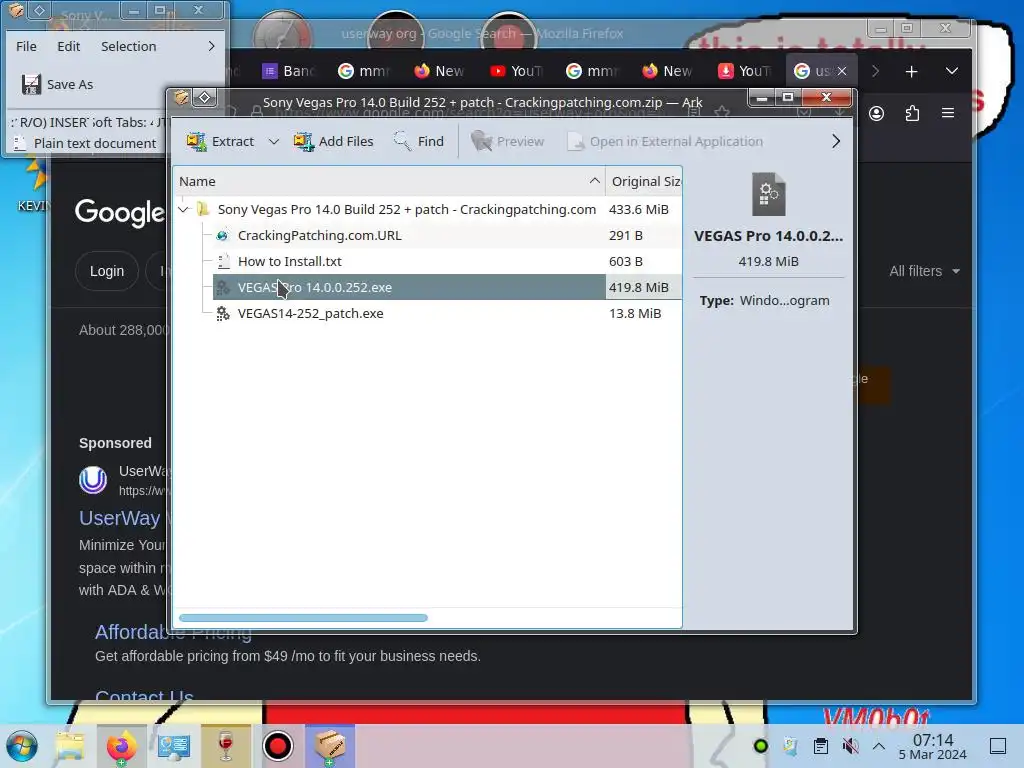Click the Ark window menu icon in the title bar
This screenshot has width=1024, height=768.
181,98
